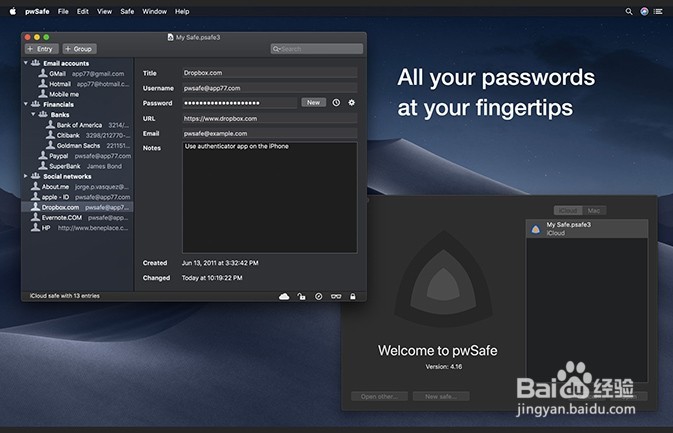Viewport: 673px width, 433px height.
Task: Click the compass icon in status bar
Action: coord(318,297)
